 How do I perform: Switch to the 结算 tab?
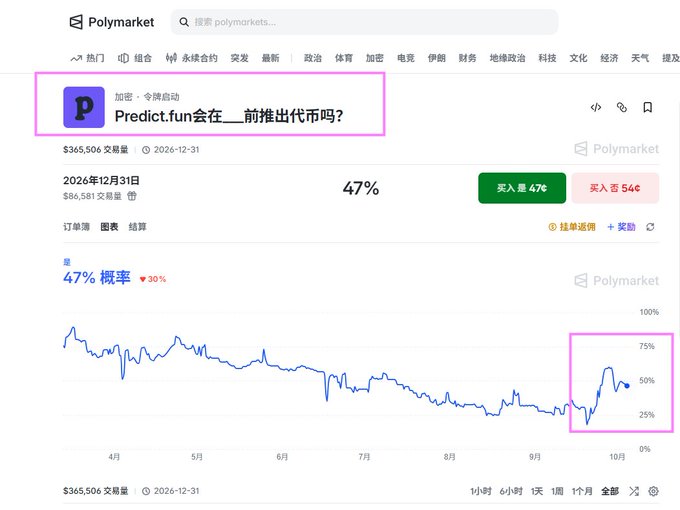click(x=137, y=227)
